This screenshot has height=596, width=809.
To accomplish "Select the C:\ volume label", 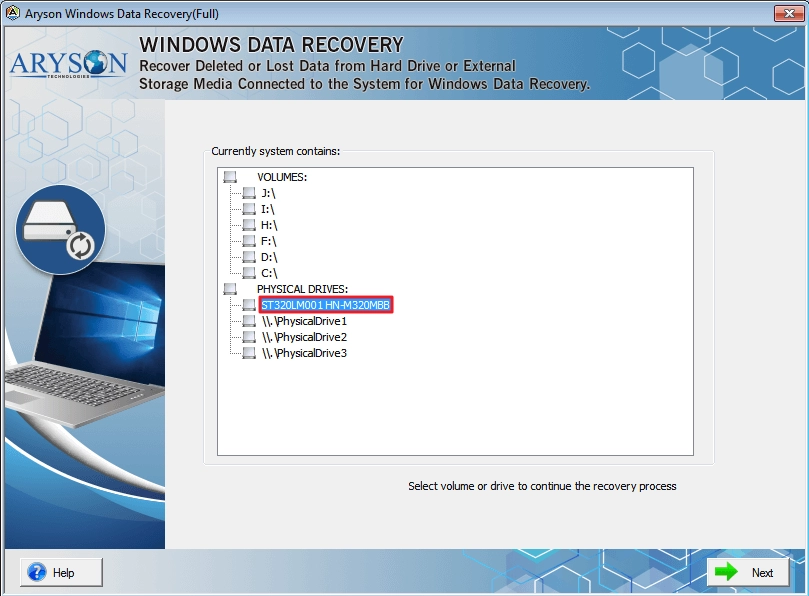I will click(269, 273).
